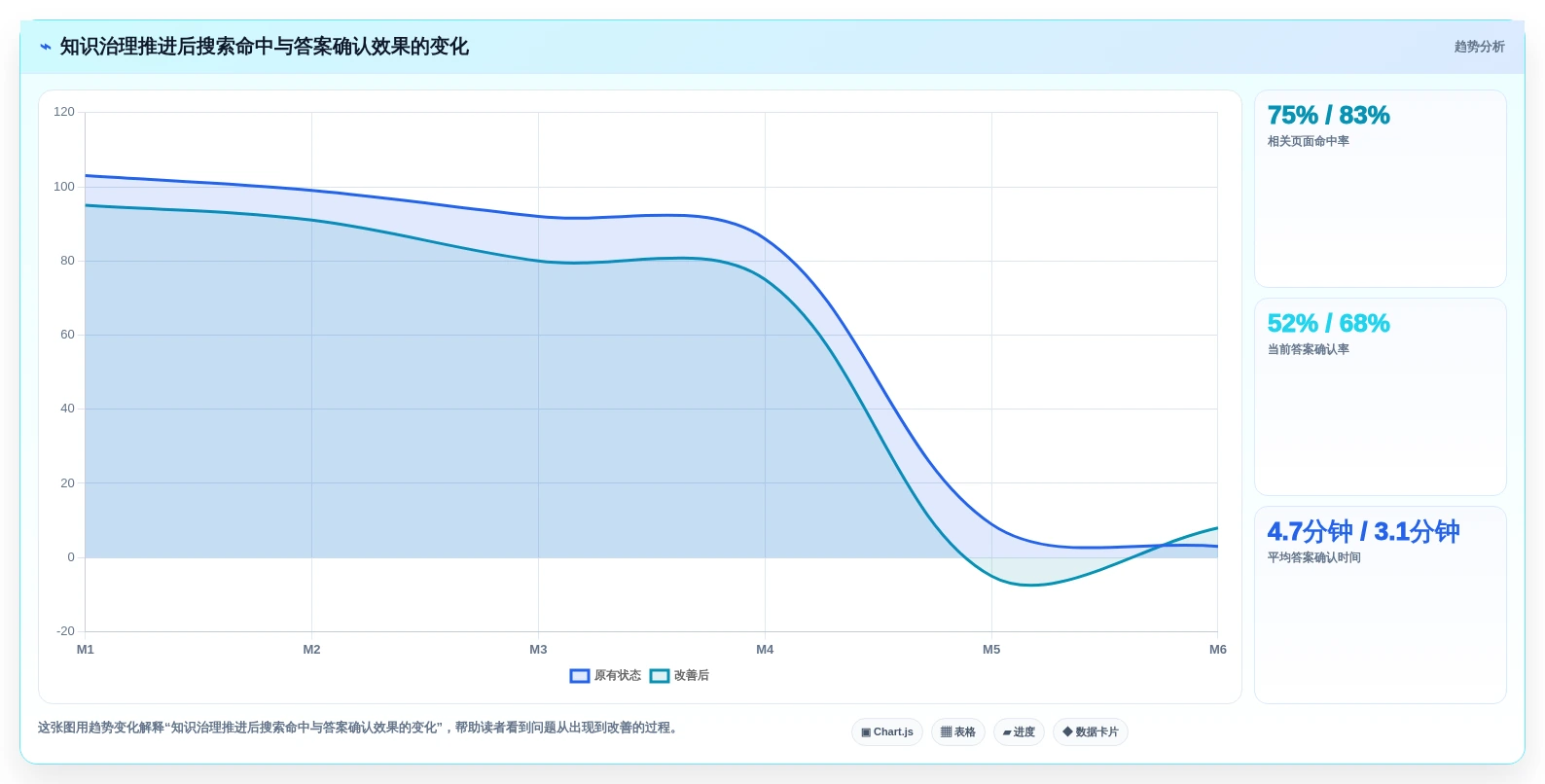Click the chart title 知识治理推进后搜索命中与答案确认效果的变化

pyautogui.click(x=265, y=47)
